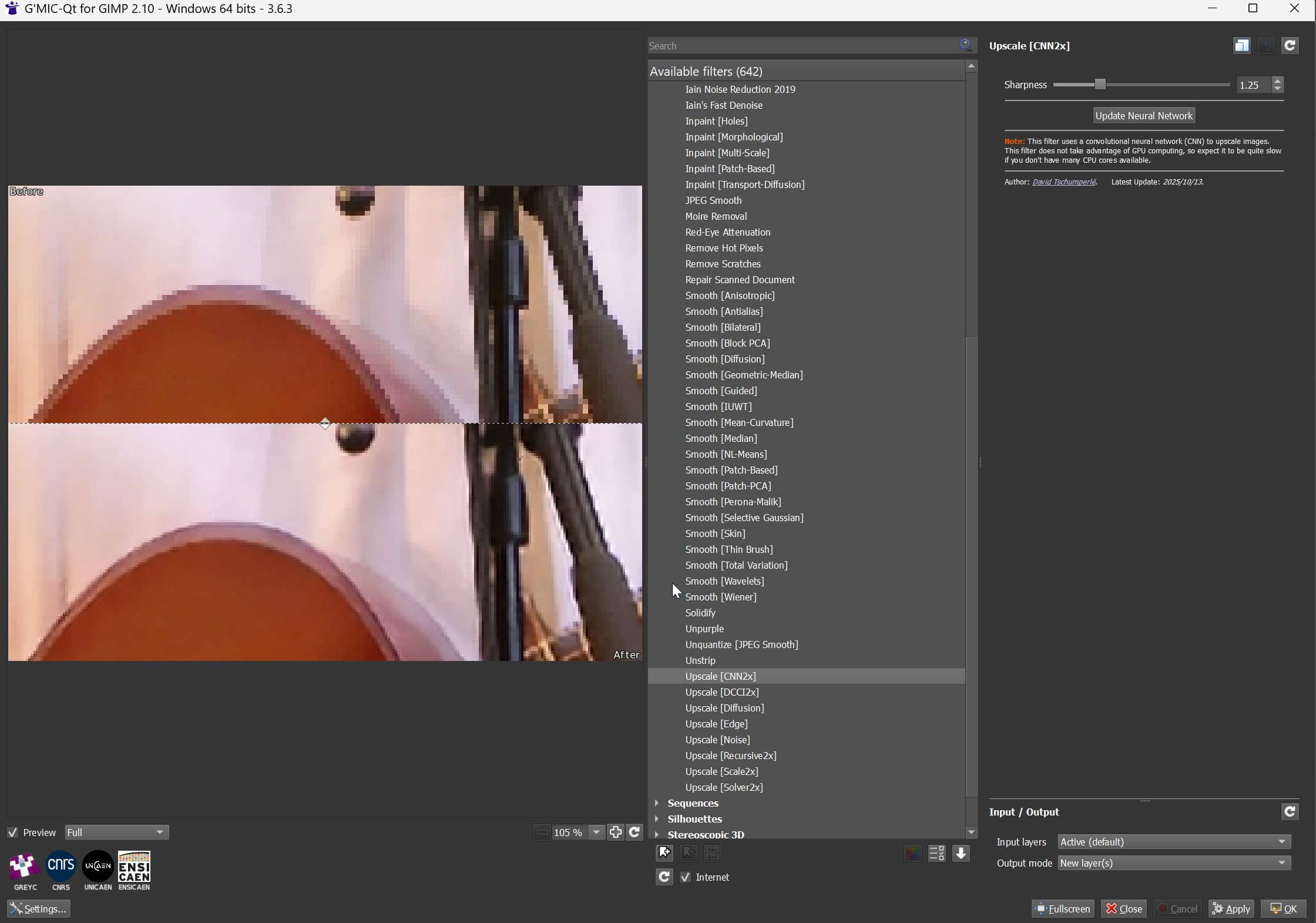Click the Update Neural Network button

point(1143,116)
